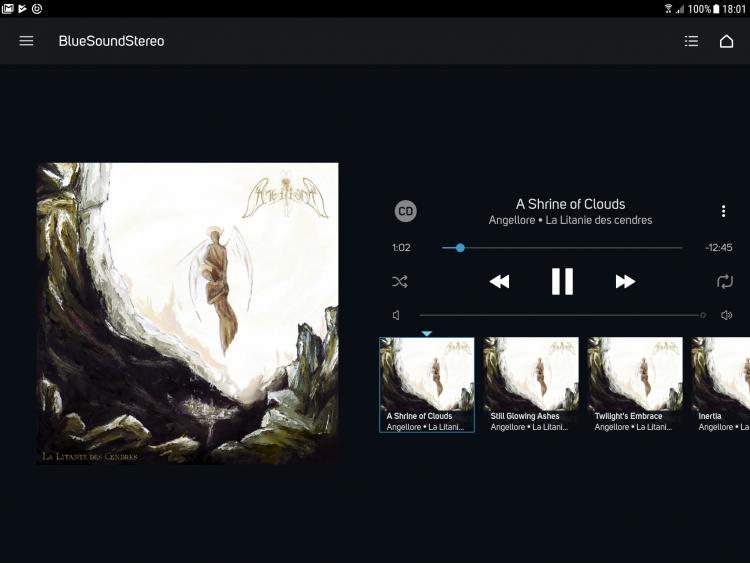Image resolution: width=750 pixels, height=563 pixels.
Task: Click the A Shrine of Clouds title
Action: tap(570, 204)
